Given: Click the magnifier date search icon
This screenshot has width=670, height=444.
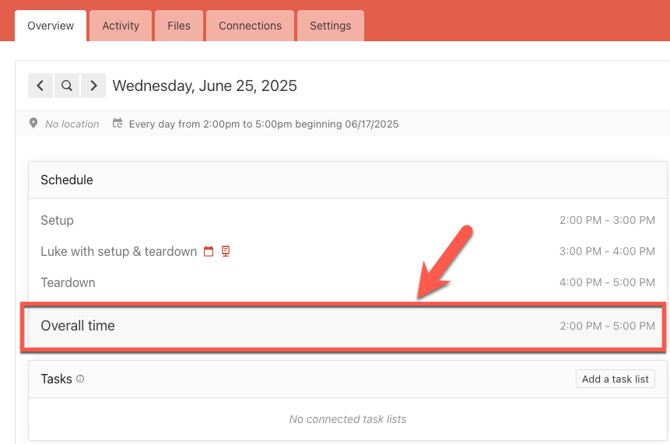Looking at the screenshot, I should point(67,86).
